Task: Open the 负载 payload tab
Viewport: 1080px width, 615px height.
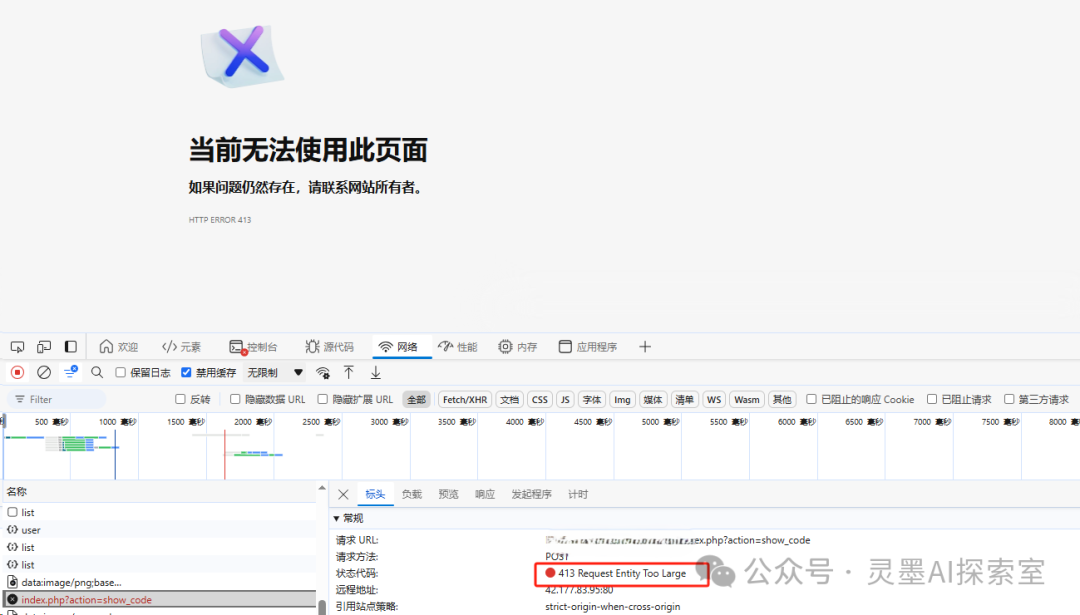Action: (x=411, y=494)
